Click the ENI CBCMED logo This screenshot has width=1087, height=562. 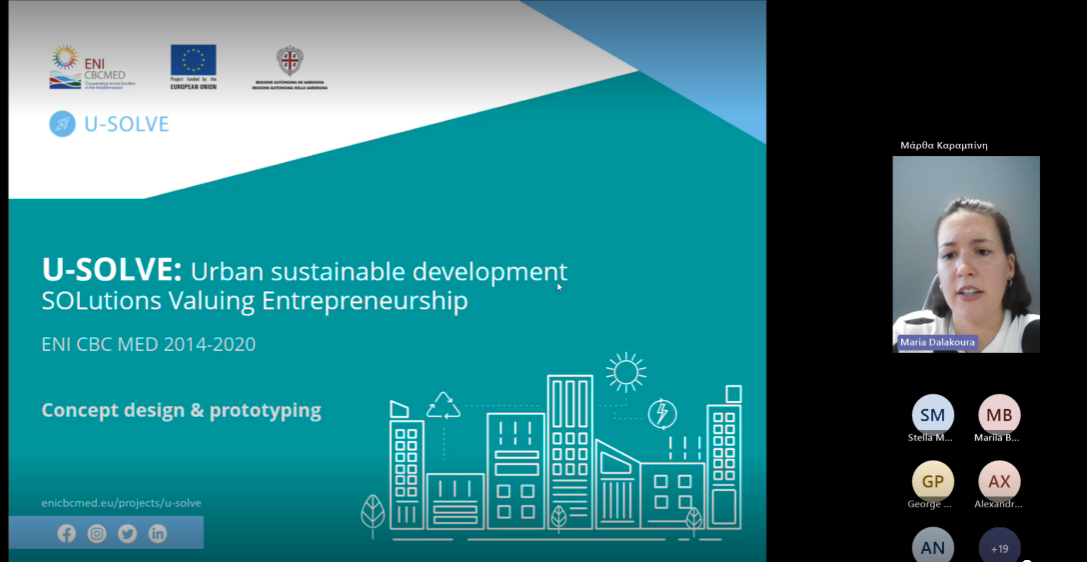[91, 67]
